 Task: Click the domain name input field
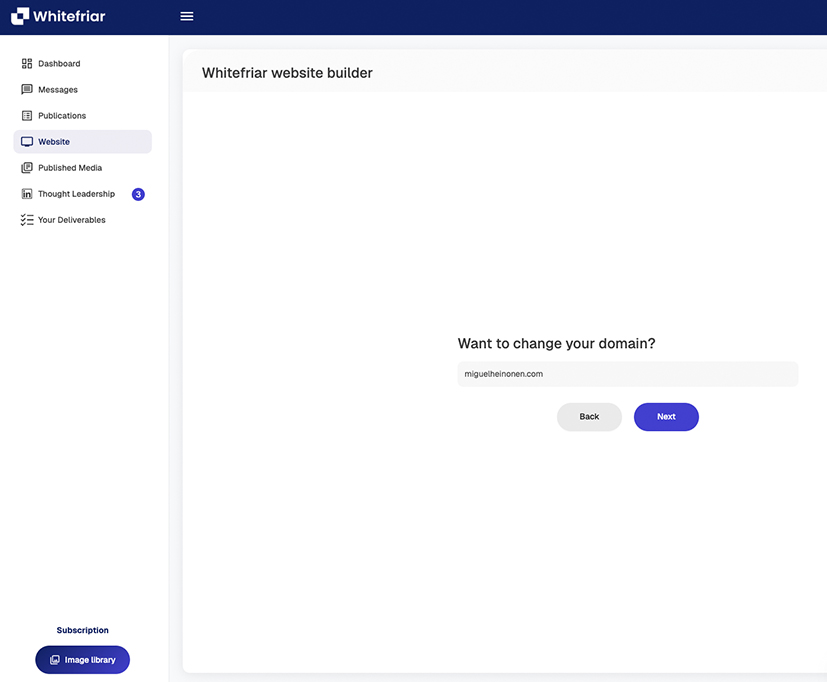pos(627,374)
